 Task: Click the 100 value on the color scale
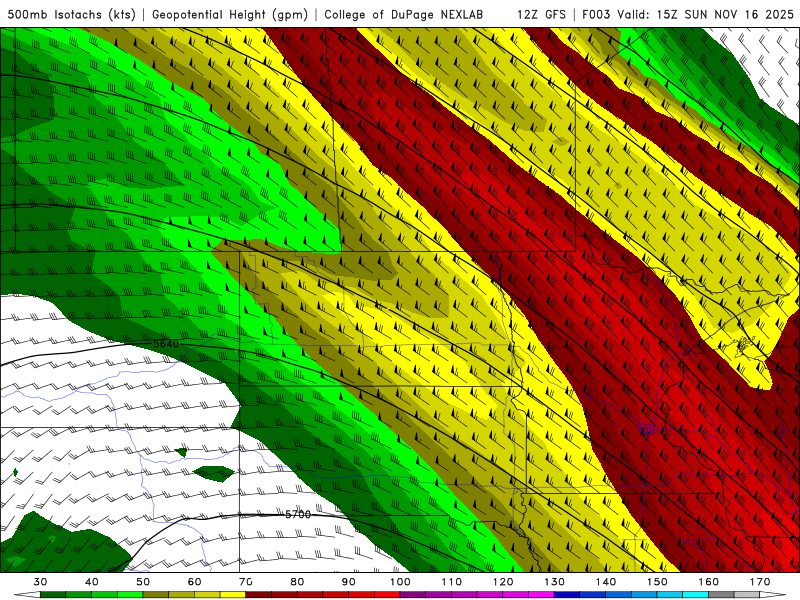coord(400,582)
